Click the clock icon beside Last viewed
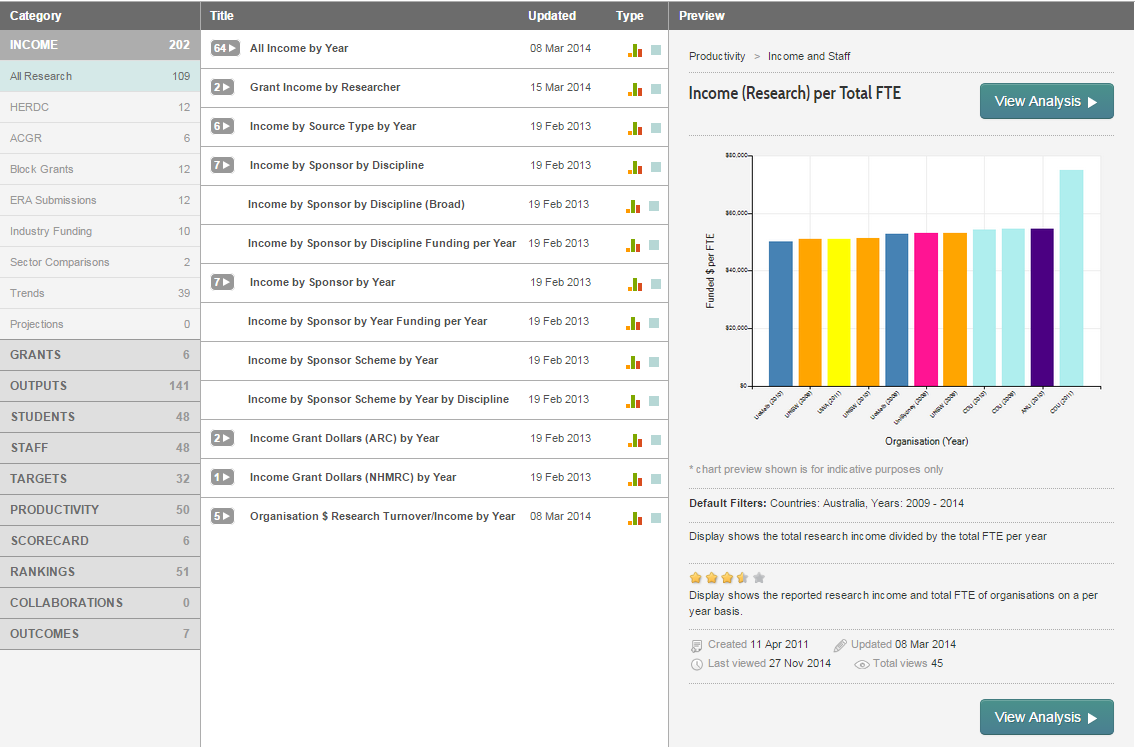Image resolution: width=1135 pixels, height=747 pixels. point(696,664)
